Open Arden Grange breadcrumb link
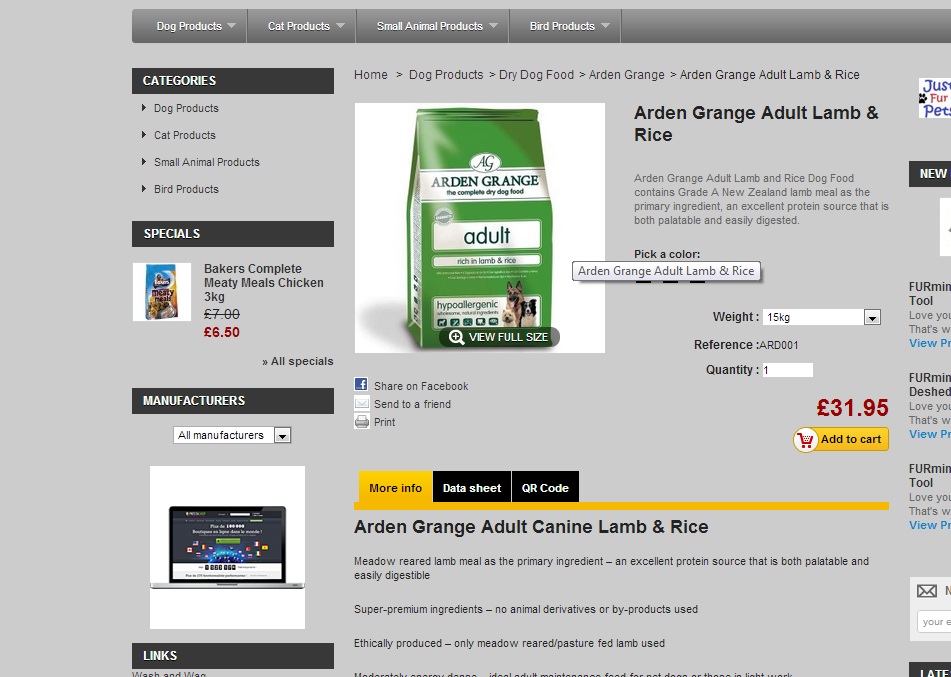Screen dimensions: 951x677 click(627, 75)
